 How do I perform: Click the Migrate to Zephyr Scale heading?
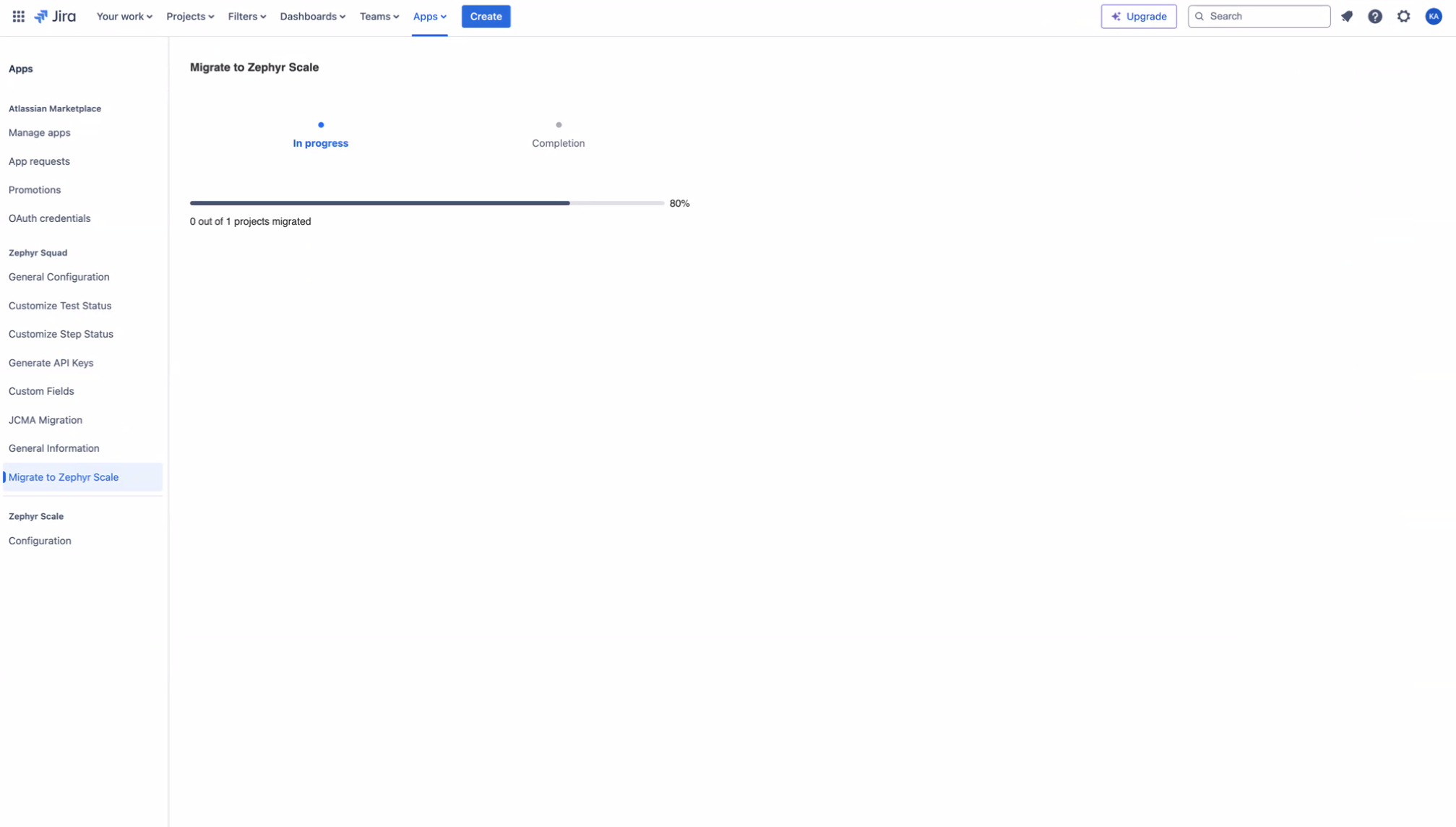point(254,67)
